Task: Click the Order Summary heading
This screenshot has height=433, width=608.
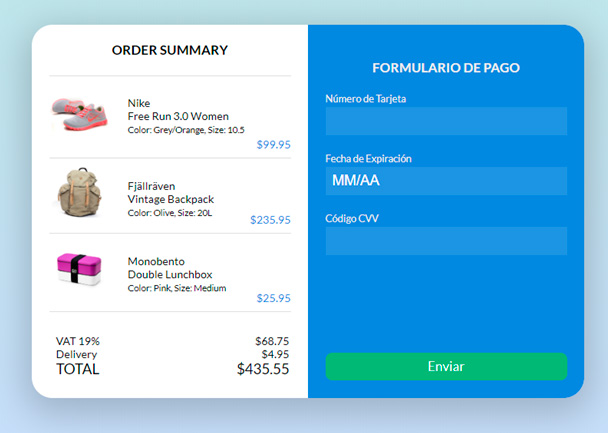Action: 170,50
